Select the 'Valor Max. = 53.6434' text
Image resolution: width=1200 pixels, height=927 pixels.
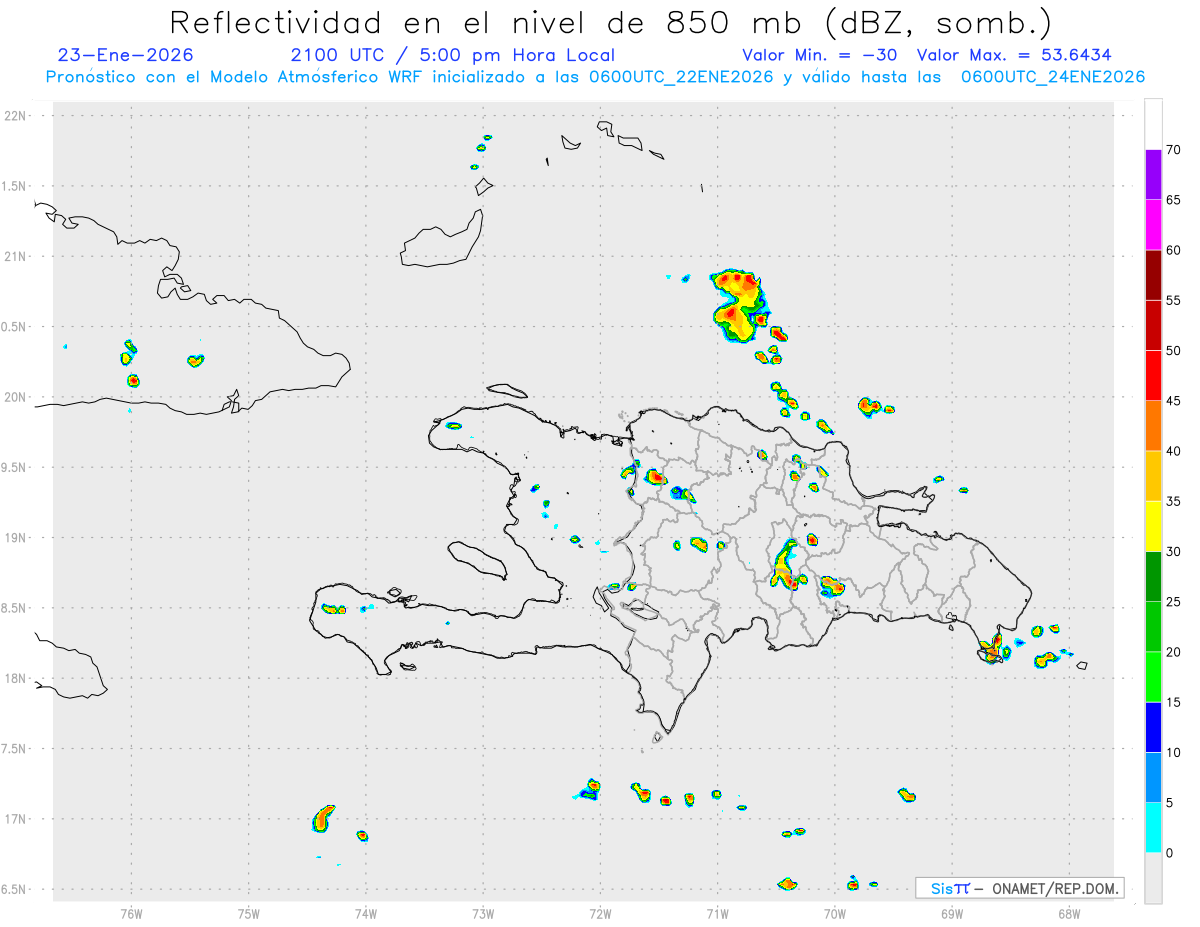pos(1014,55)
